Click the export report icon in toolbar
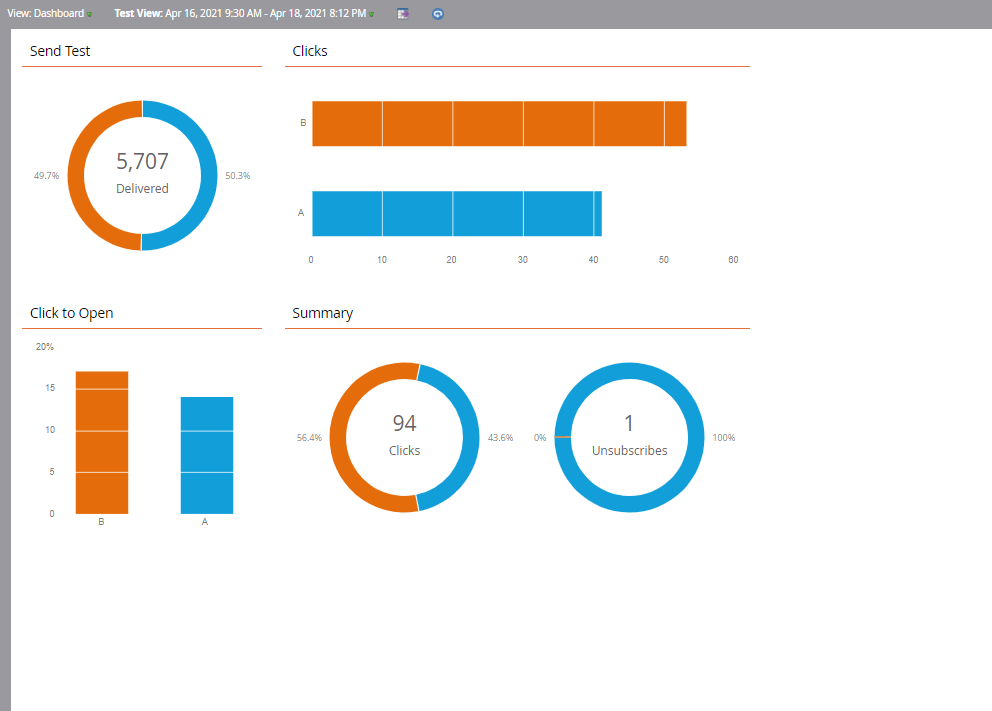This screenshot has height=711, width=992. click(x=403, y=14)
